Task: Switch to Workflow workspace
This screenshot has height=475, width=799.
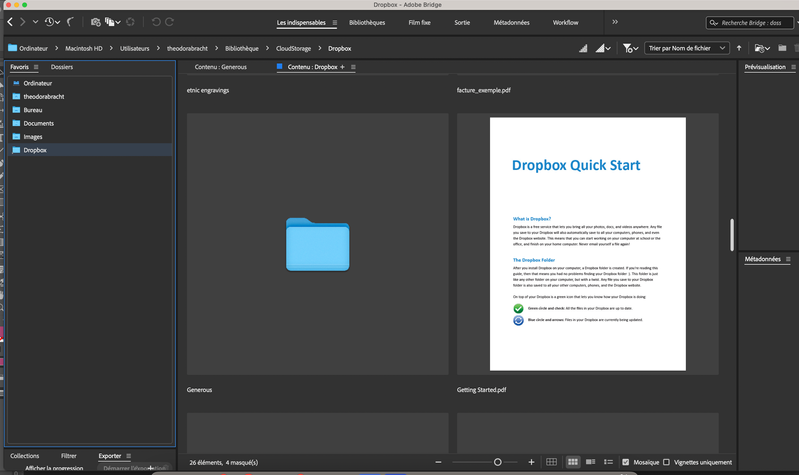Action: click(566, 22)
